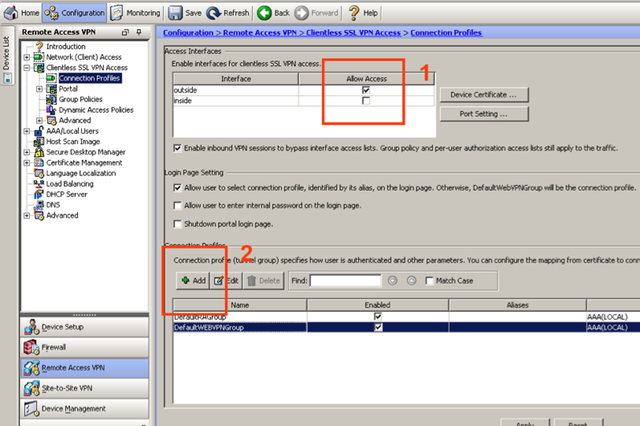
Task: Expand Network (Client) Access node
Action: 27,57
